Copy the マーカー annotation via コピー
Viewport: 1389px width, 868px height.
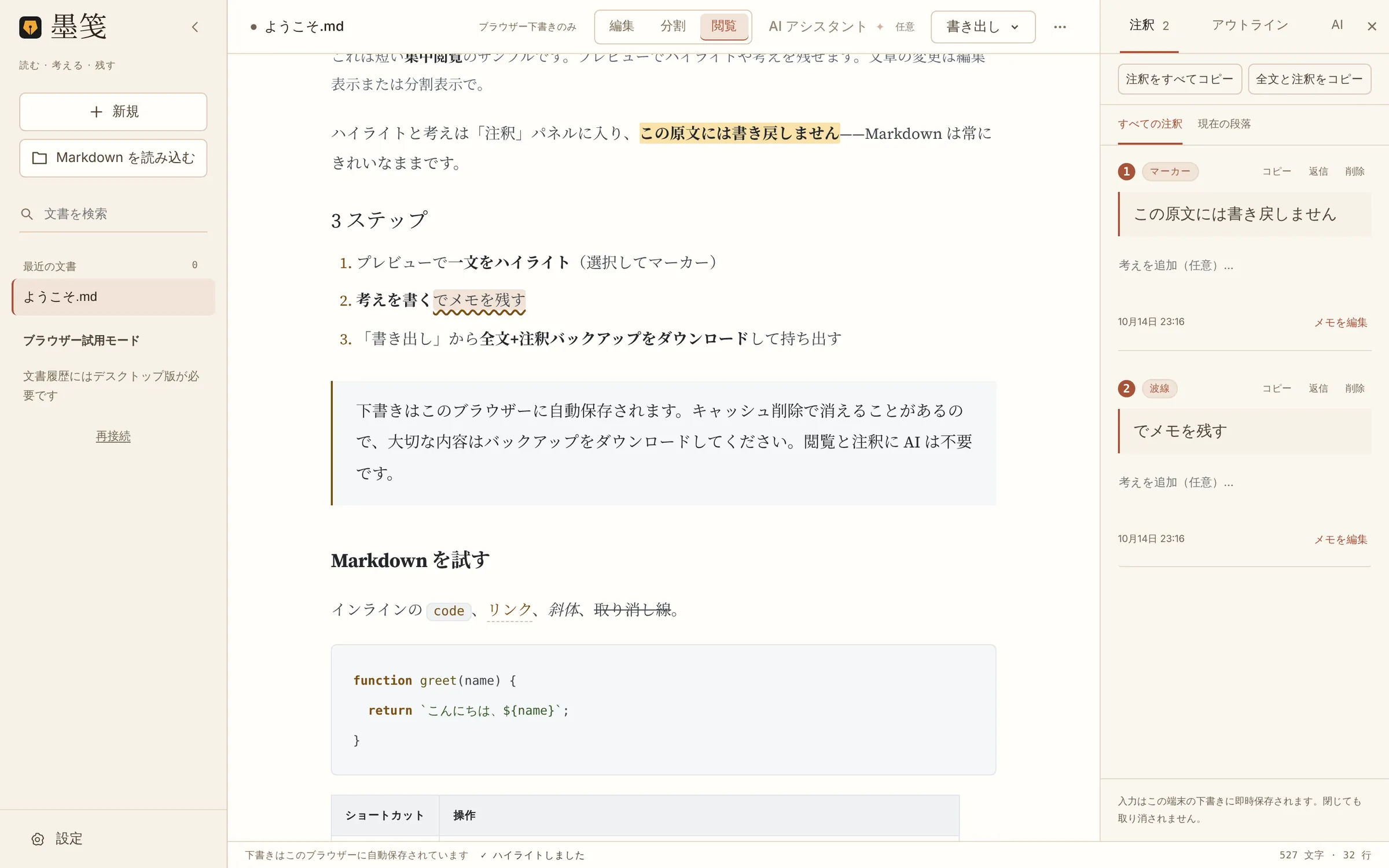click(x=1276, y=171)
